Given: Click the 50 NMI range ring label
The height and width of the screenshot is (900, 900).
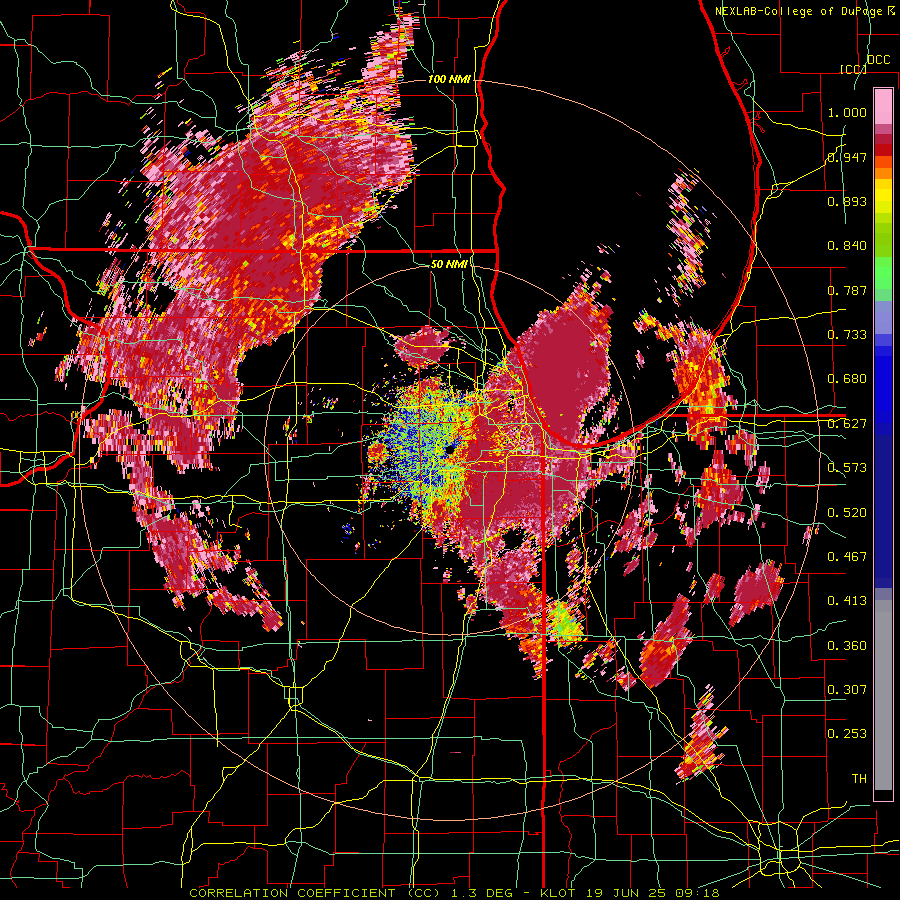Looking at the screenshot, I should 449,264.
